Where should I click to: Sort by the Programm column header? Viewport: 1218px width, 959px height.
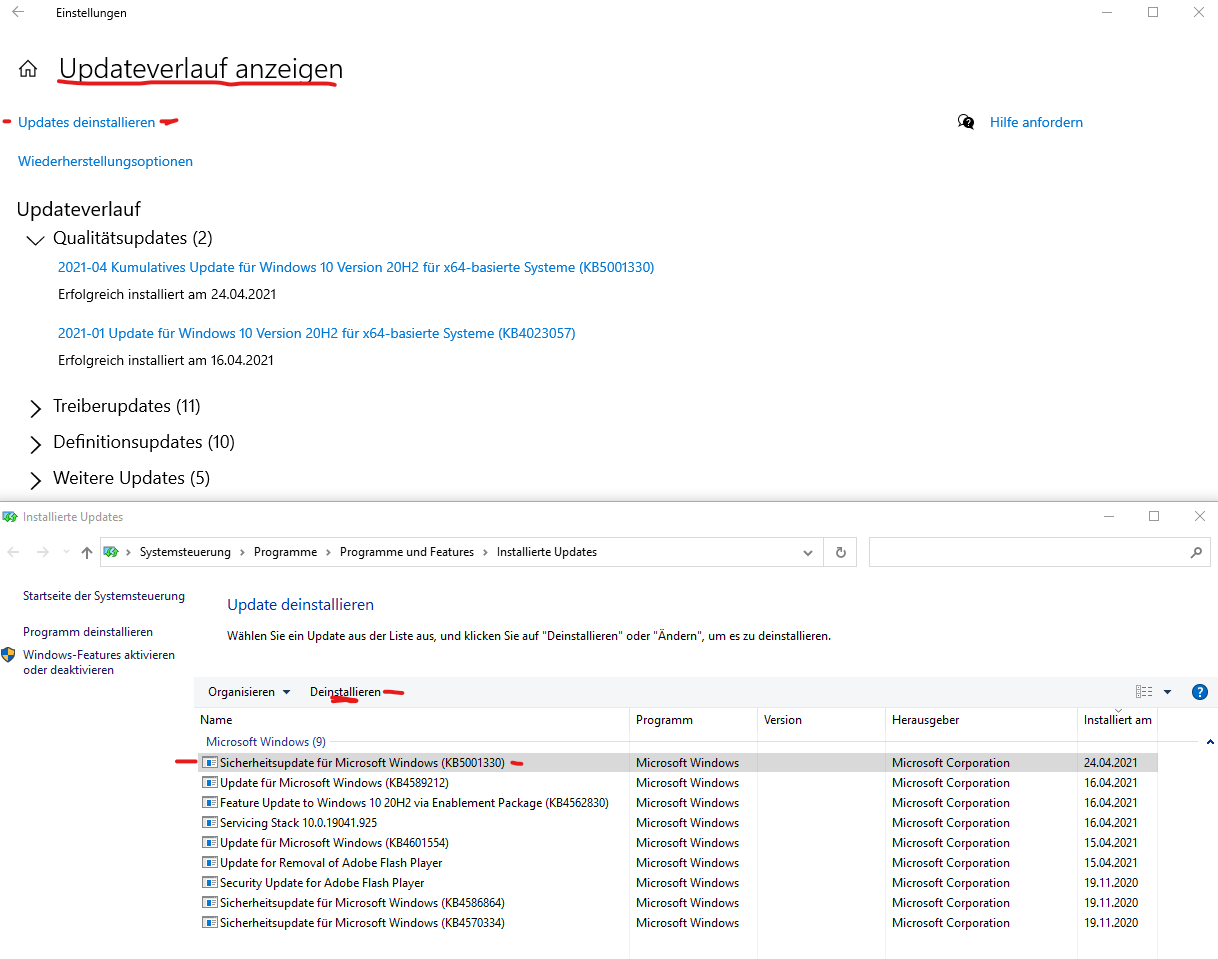coord(695,720)
